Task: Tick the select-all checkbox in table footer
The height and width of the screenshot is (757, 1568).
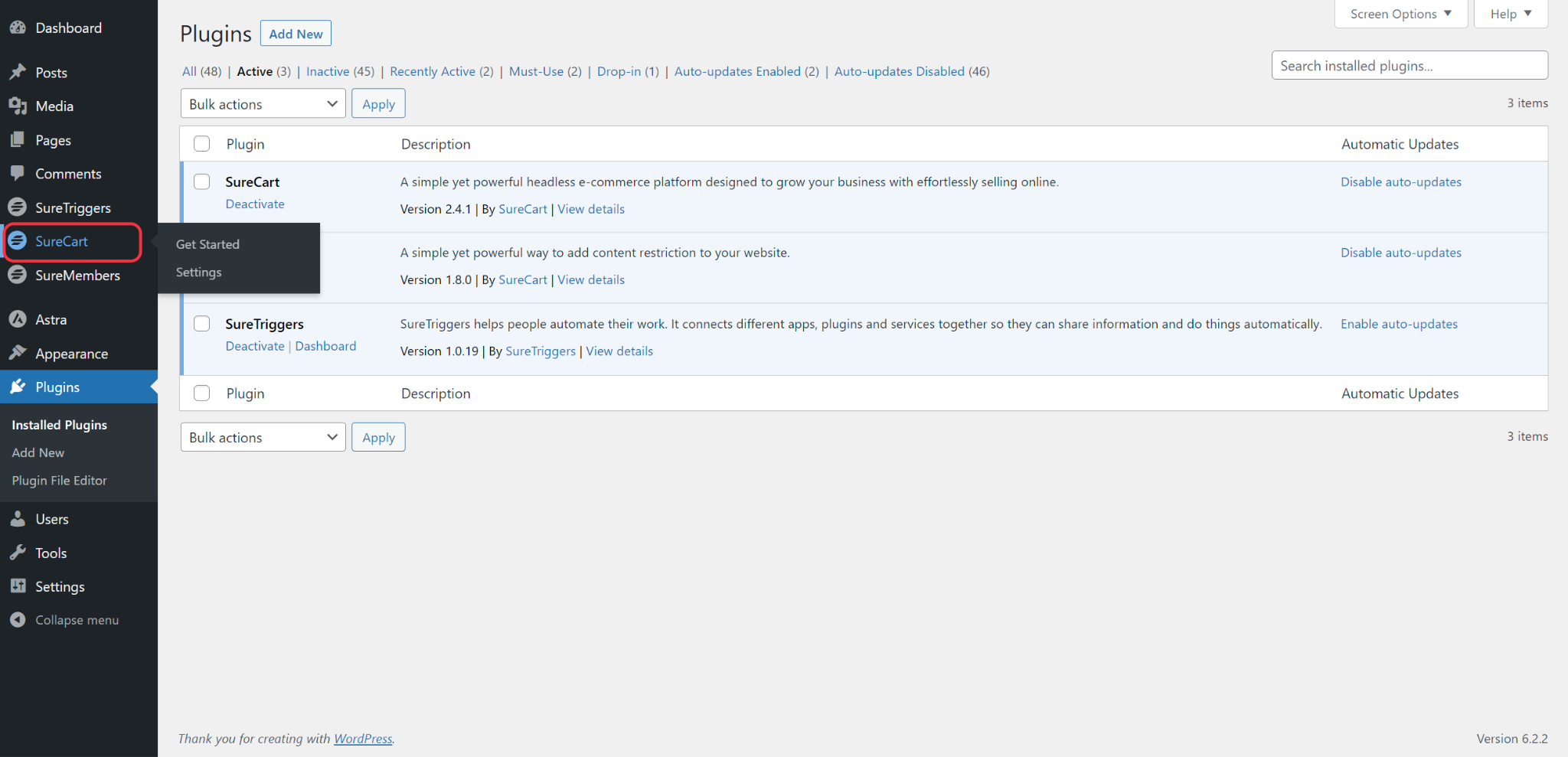Action: [202, 393]
